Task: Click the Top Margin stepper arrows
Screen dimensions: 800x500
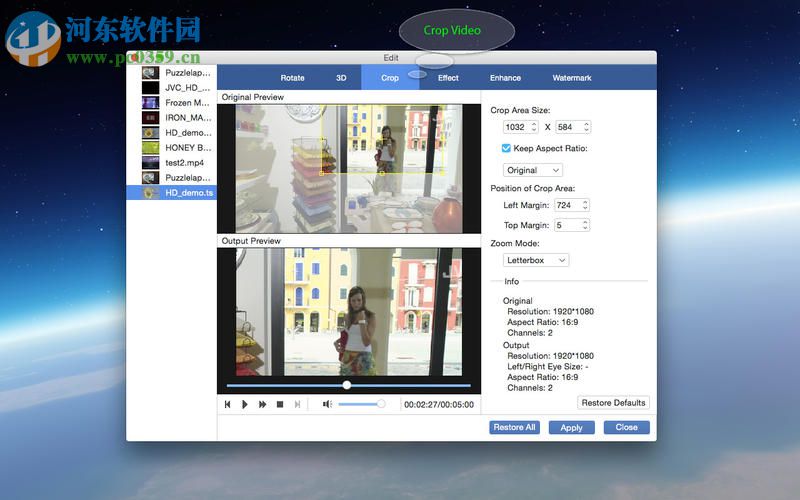Action: tap(585, 225)
